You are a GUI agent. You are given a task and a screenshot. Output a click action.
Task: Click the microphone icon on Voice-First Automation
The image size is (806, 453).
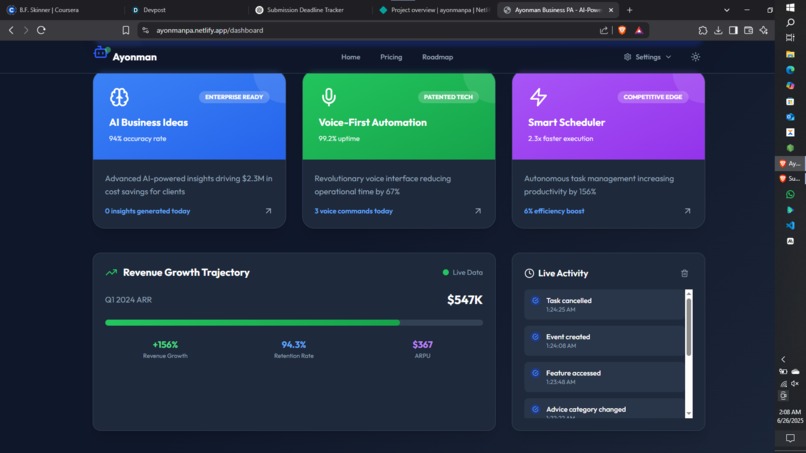point(328,97)
